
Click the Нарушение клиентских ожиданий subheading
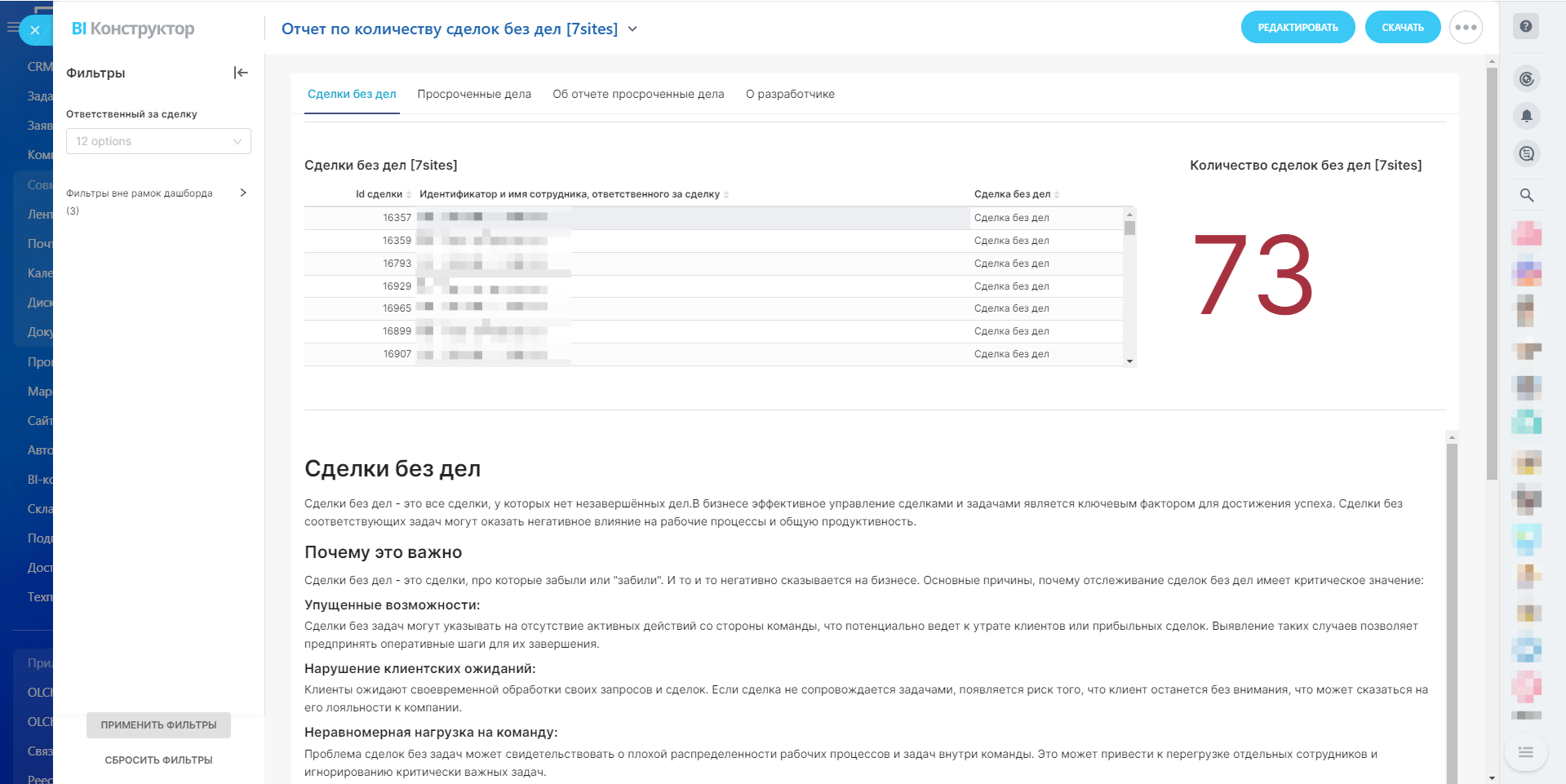pyautogui.click(x=419, y=669)
